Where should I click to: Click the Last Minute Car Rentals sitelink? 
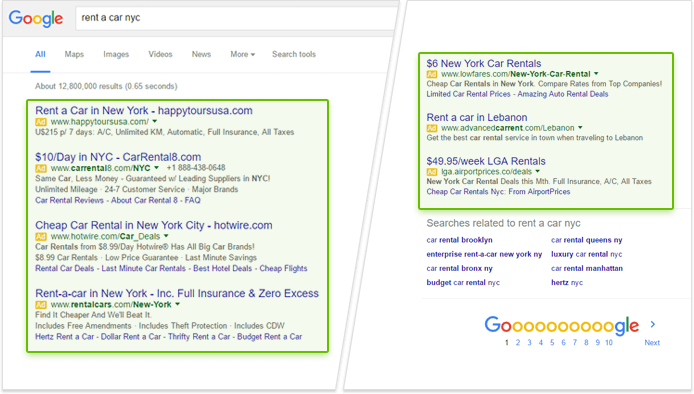(x=143, y=269)
